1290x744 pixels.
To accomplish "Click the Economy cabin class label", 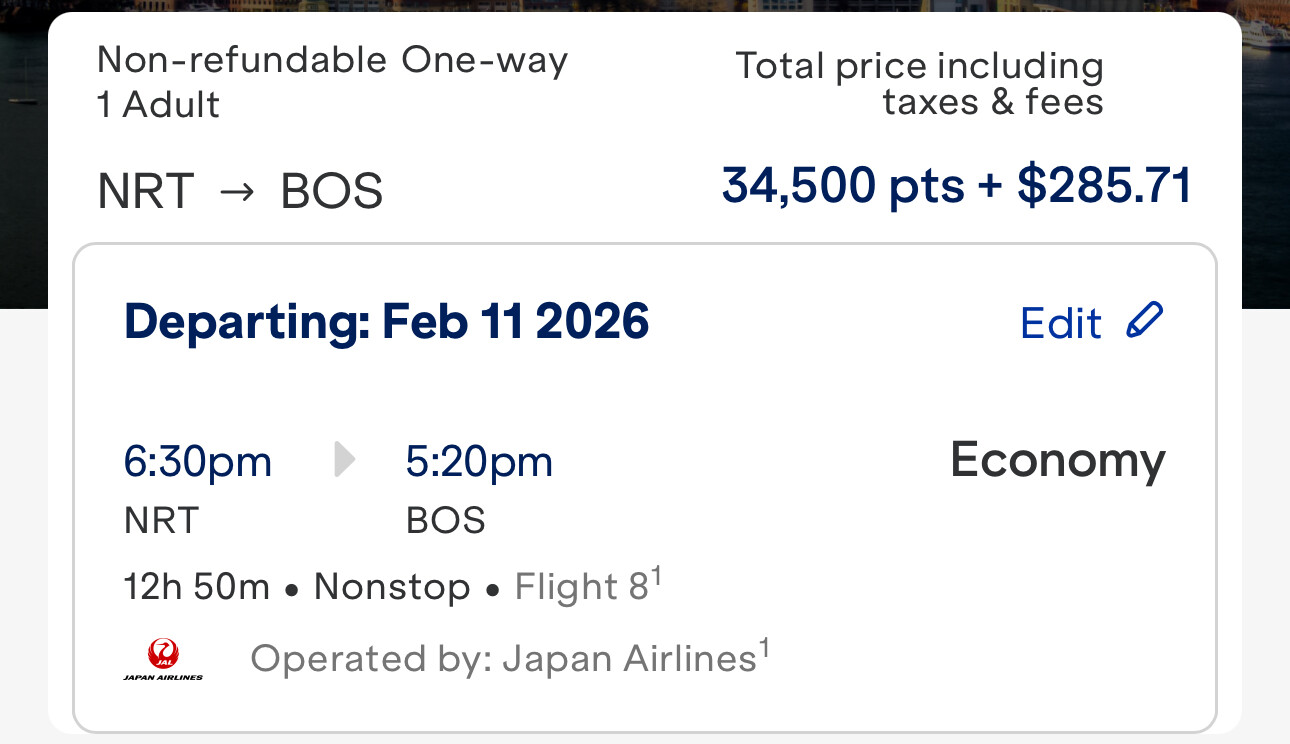I will [x=1057, y=460].
